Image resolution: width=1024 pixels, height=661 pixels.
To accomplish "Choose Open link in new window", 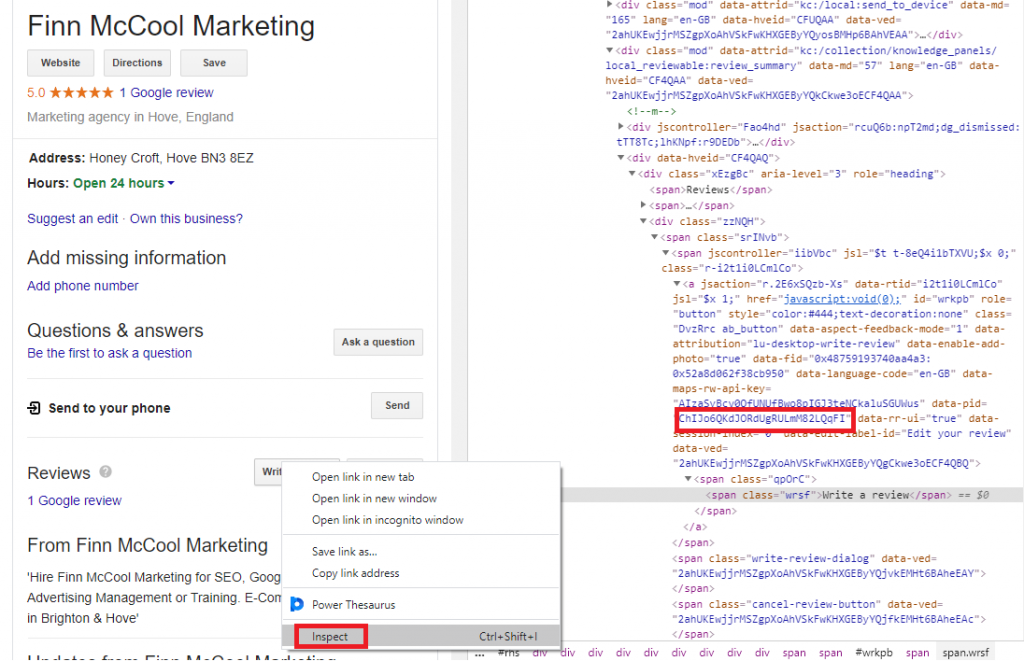I will coord(374,499).
